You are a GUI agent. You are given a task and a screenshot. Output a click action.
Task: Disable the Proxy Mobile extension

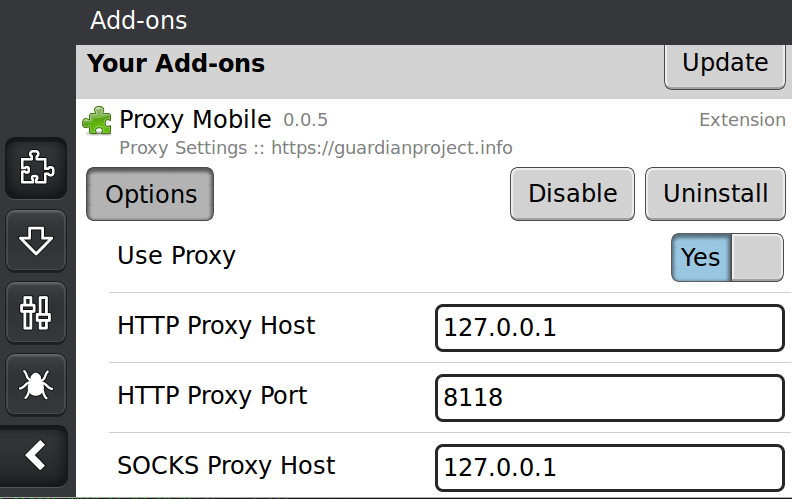(572, 194)
